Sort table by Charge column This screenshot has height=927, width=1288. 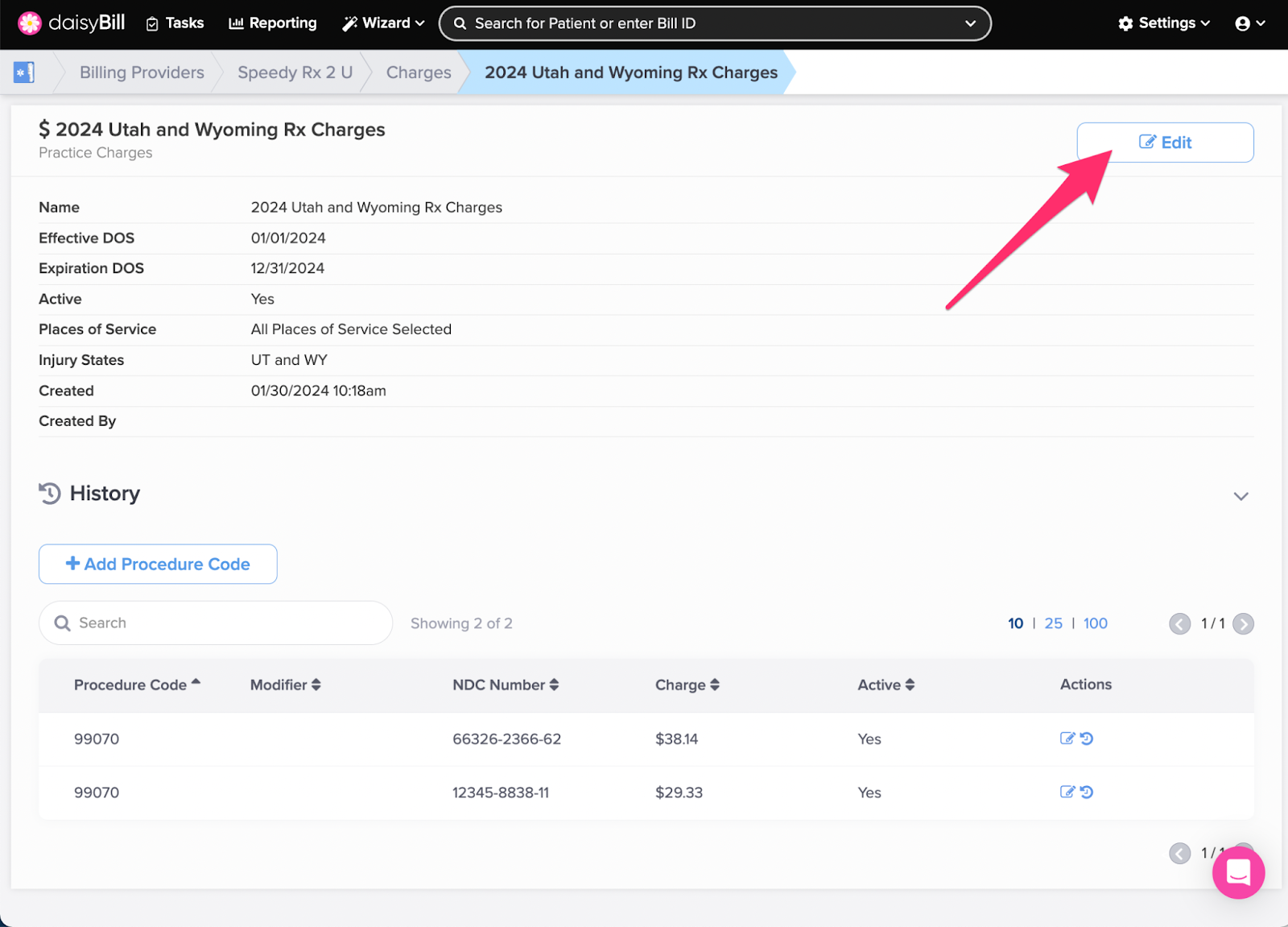click(x=687, y=685)
